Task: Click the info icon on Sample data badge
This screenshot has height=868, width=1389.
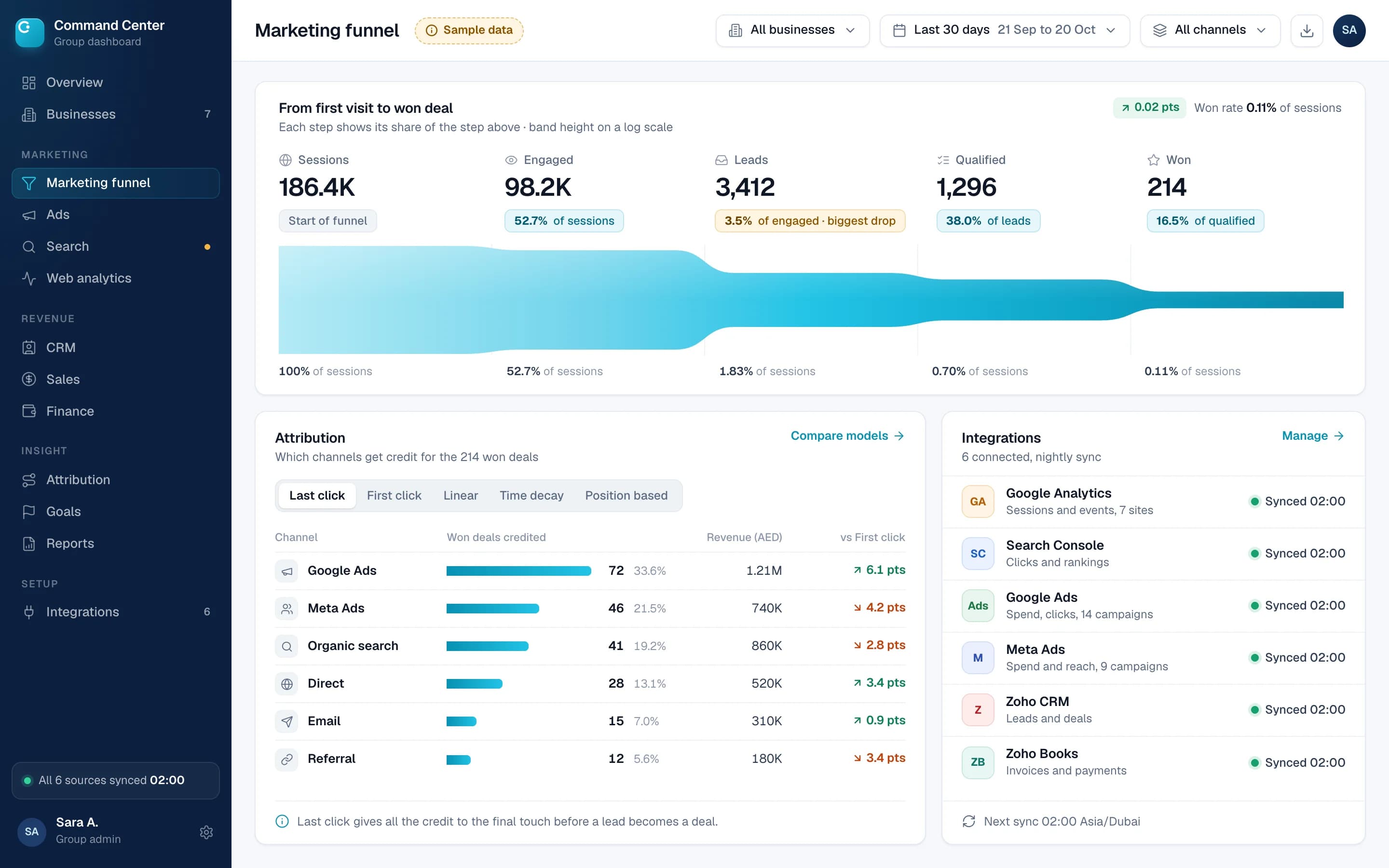Action: click(431, 30)
